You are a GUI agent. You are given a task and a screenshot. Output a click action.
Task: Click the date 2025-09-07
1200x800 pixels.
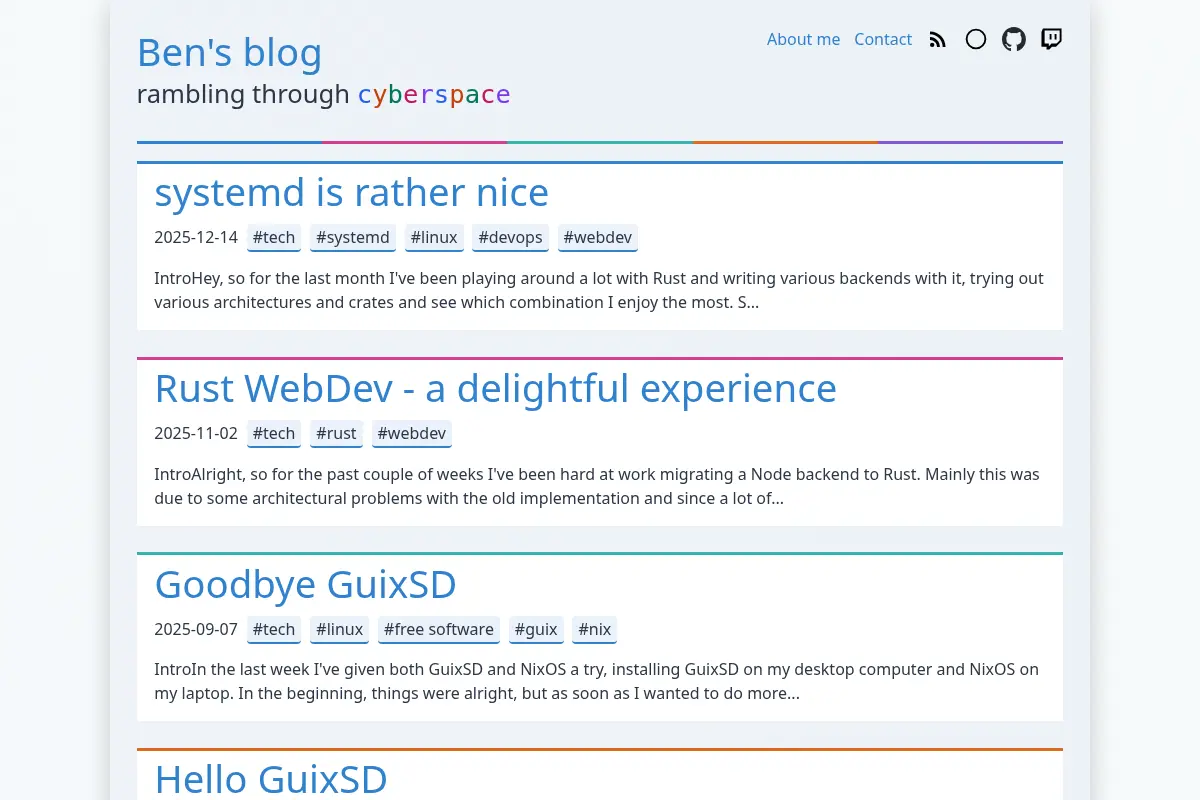[196, 629]
